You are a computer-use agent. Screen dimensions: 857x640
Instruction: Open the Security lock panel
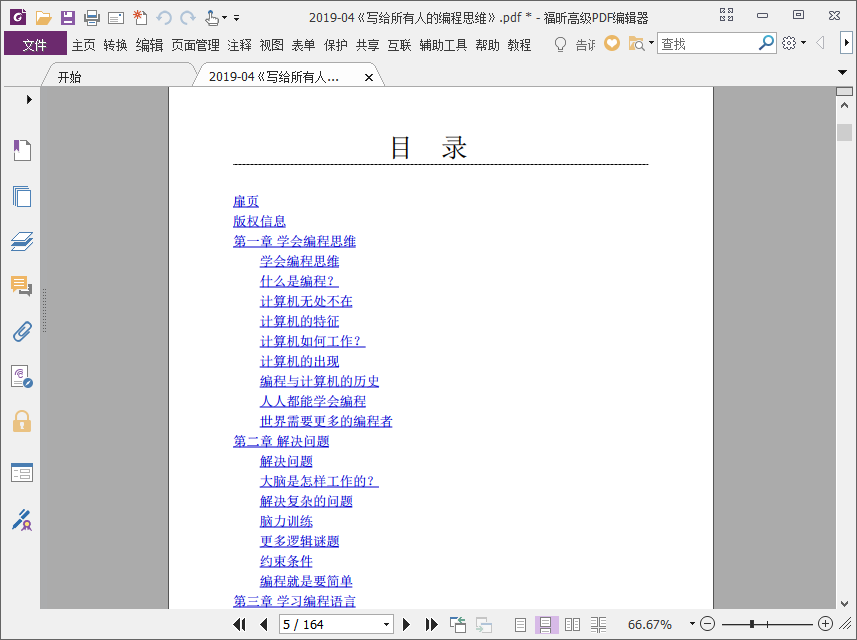pos(22,421)
